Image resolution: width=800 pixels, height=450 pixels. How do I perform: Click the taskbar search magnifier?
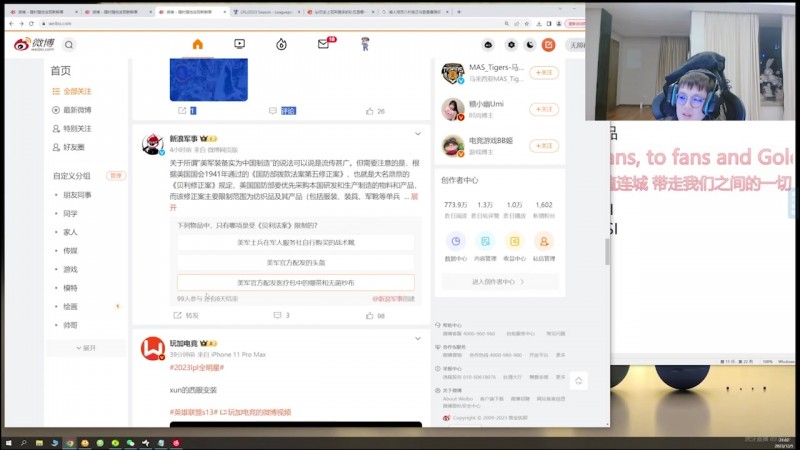(23, 443)
